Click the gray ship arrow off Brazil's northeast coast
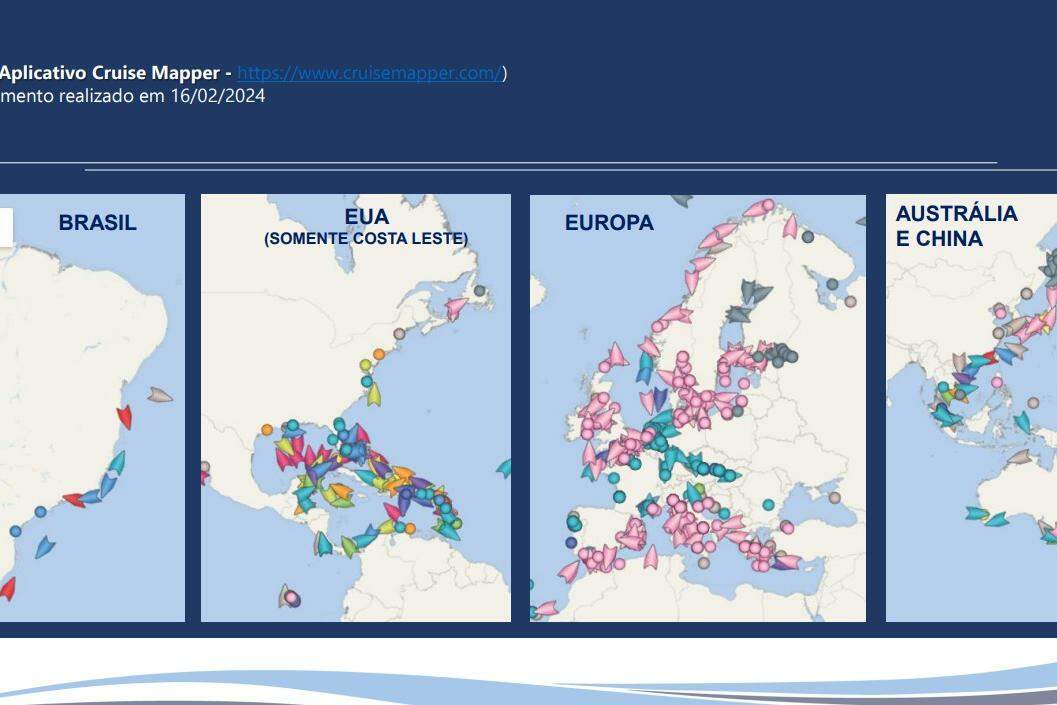Screen dimensions: 1057x705 click(x=160, y=395)
